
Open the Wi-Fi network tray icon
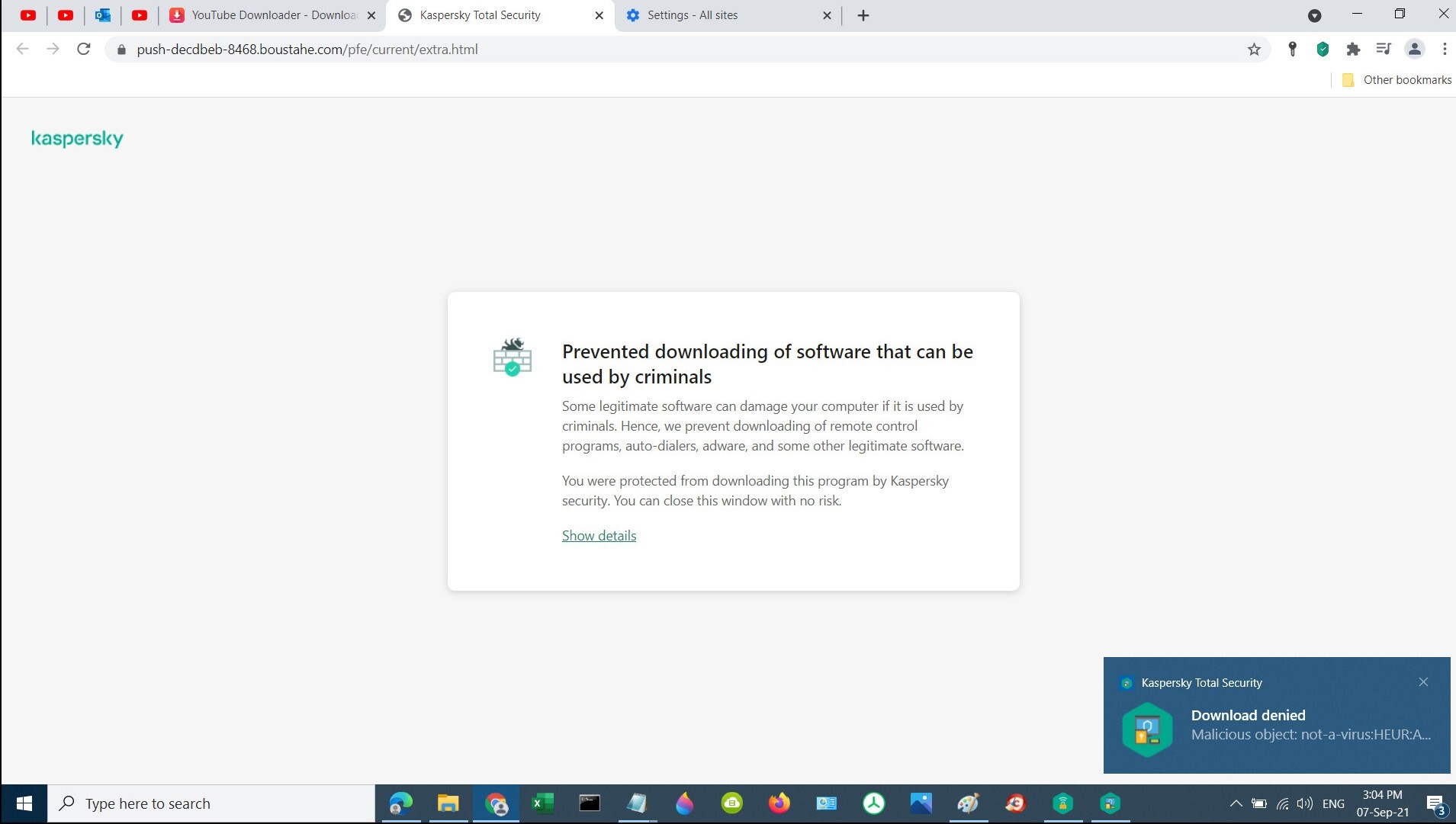coord(1283,803)
